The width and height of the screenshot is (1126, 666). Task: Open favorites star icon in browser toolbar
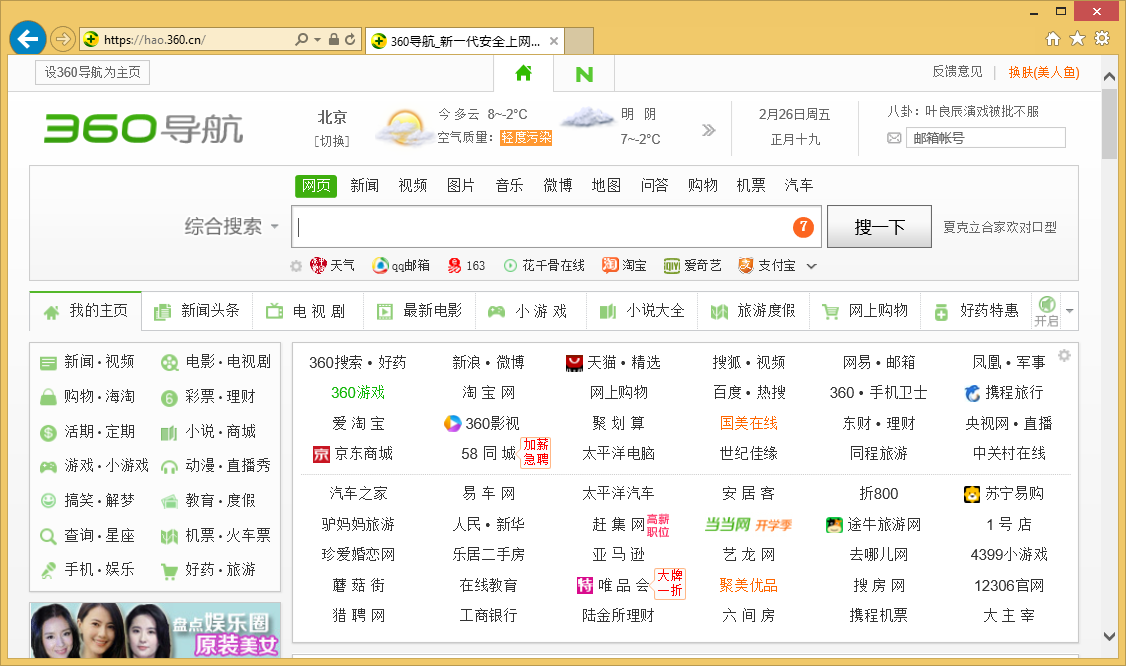click(1077, 39)
